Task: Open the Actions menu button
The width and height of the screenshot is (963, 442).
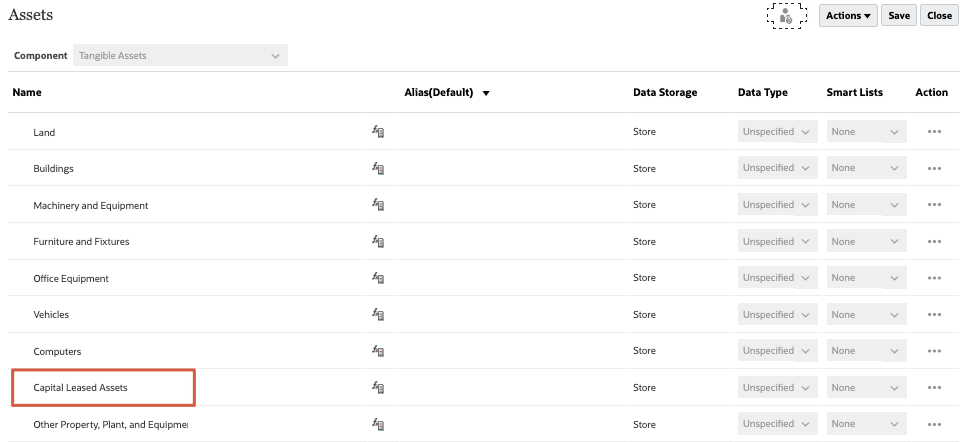Action: 848,16
